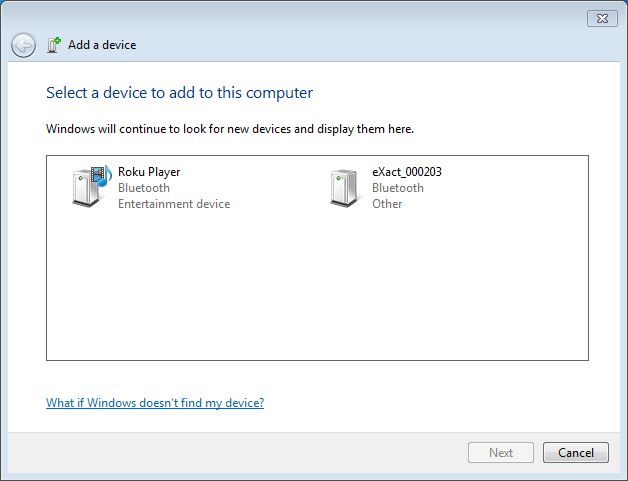Image resolution: width=628 pixels, height=481 pixels.
Task: Close the Add a device window
Action: tap(601, 17)
